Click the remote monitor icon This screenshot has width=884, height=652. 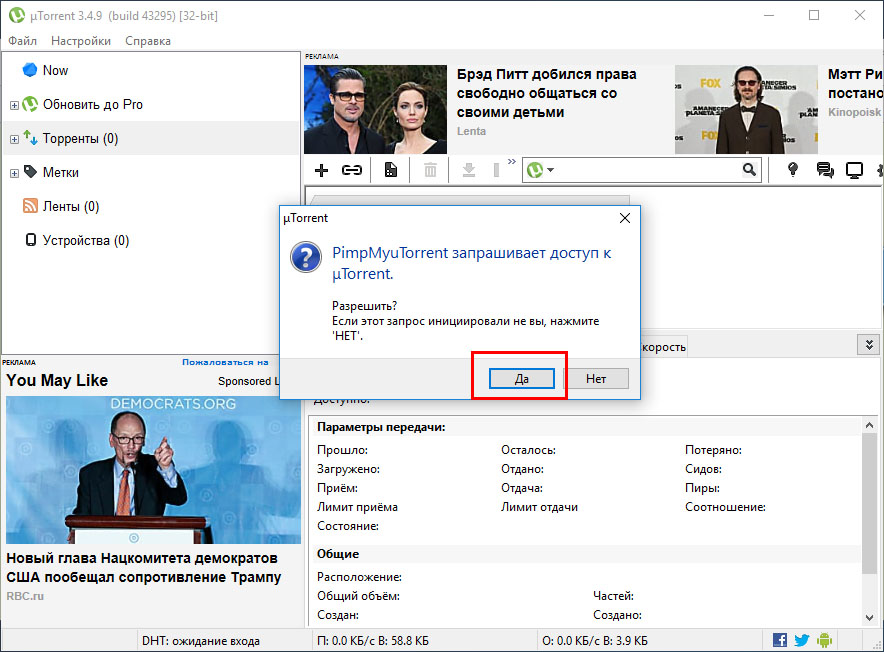(x=855, y=170)
